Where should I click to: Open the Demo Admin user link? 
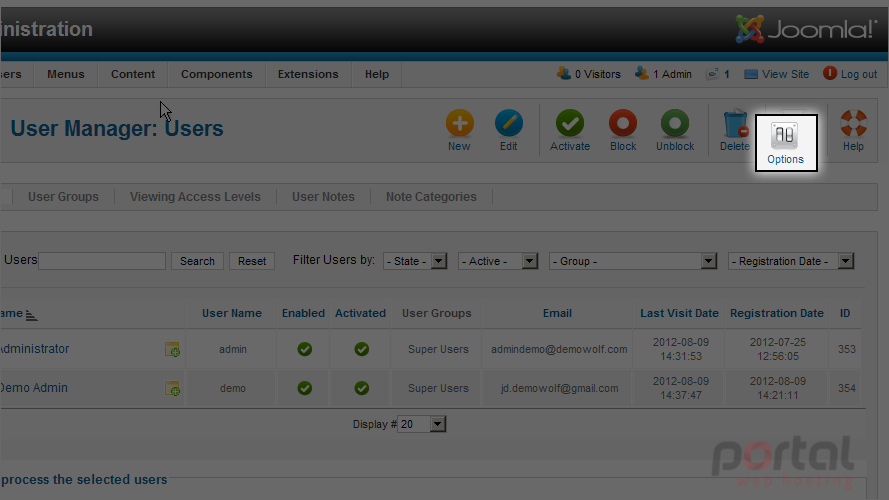[x=33, y=388]
